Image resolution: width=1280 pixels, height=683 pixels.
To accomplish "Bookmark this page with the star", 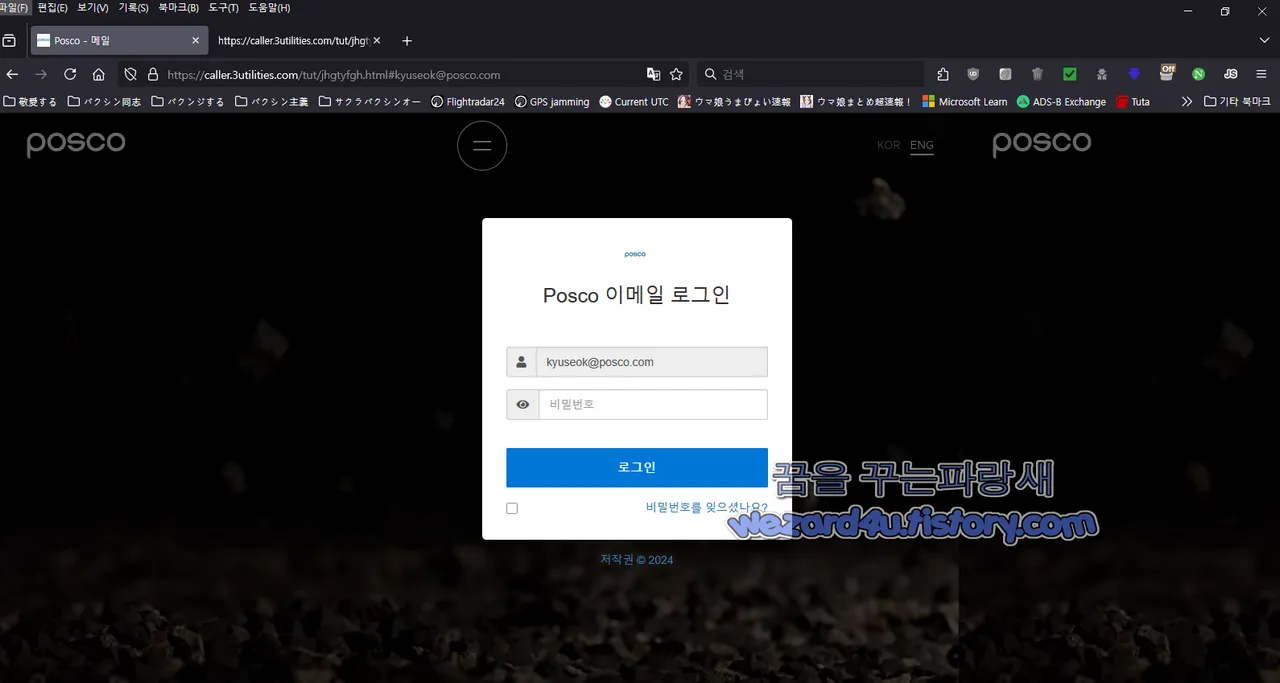I will coord(676,74).
